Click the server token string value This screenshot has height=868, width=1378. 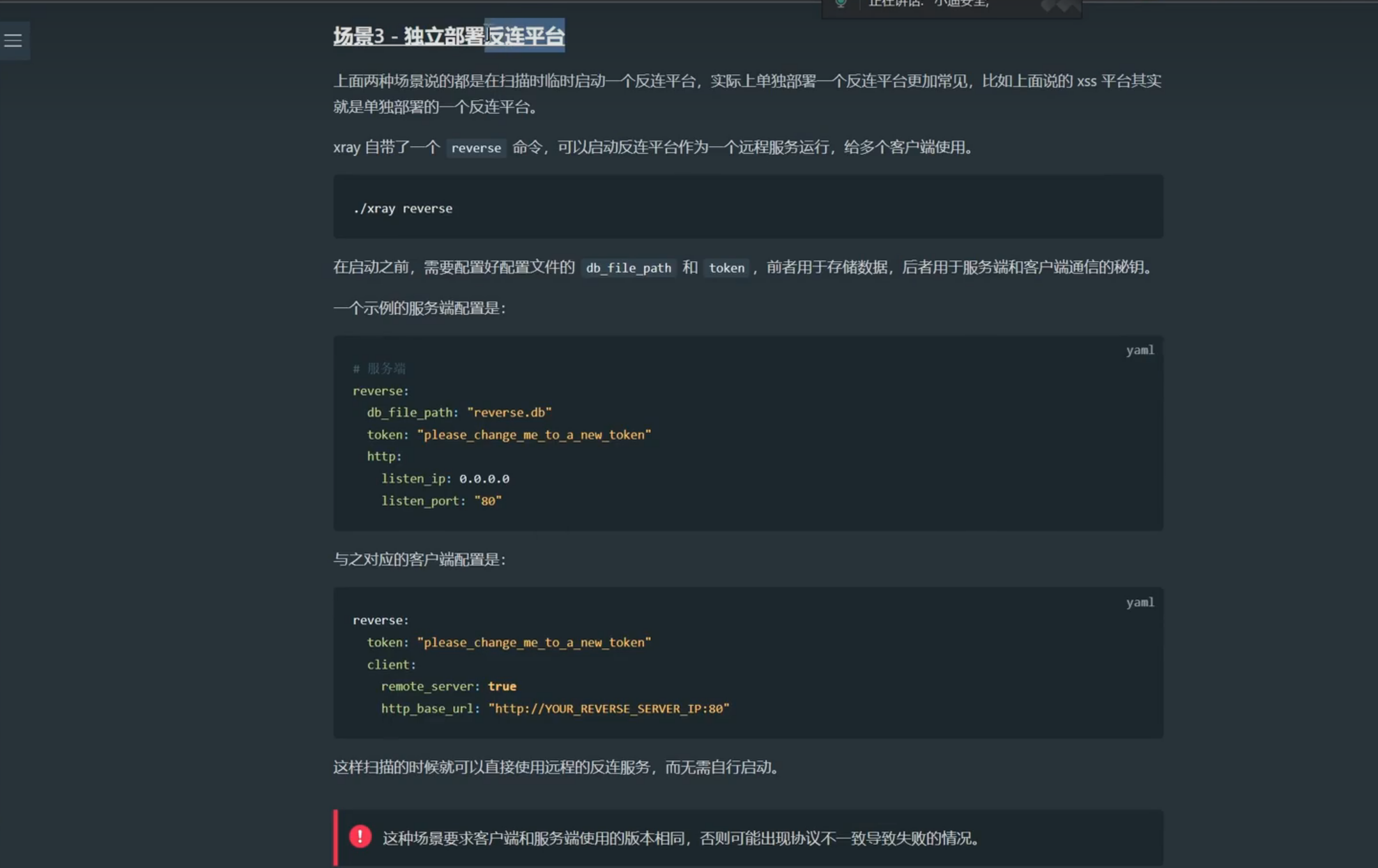[x=534, y=434]
